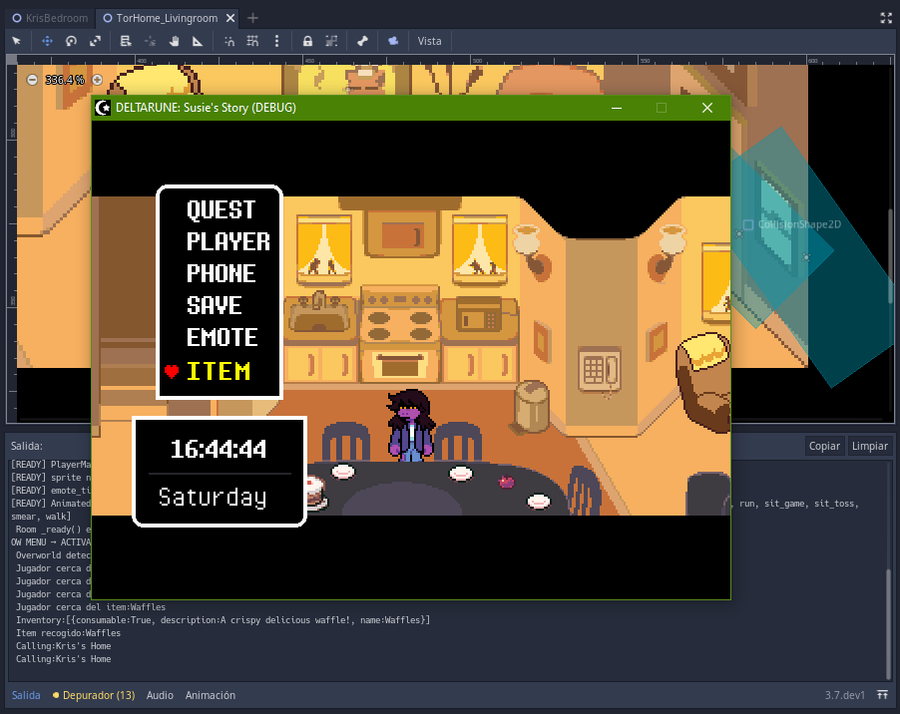Open the Animación bottom panel tab
The height and width of the screenshot is (714, 900).
pos(210,695)
